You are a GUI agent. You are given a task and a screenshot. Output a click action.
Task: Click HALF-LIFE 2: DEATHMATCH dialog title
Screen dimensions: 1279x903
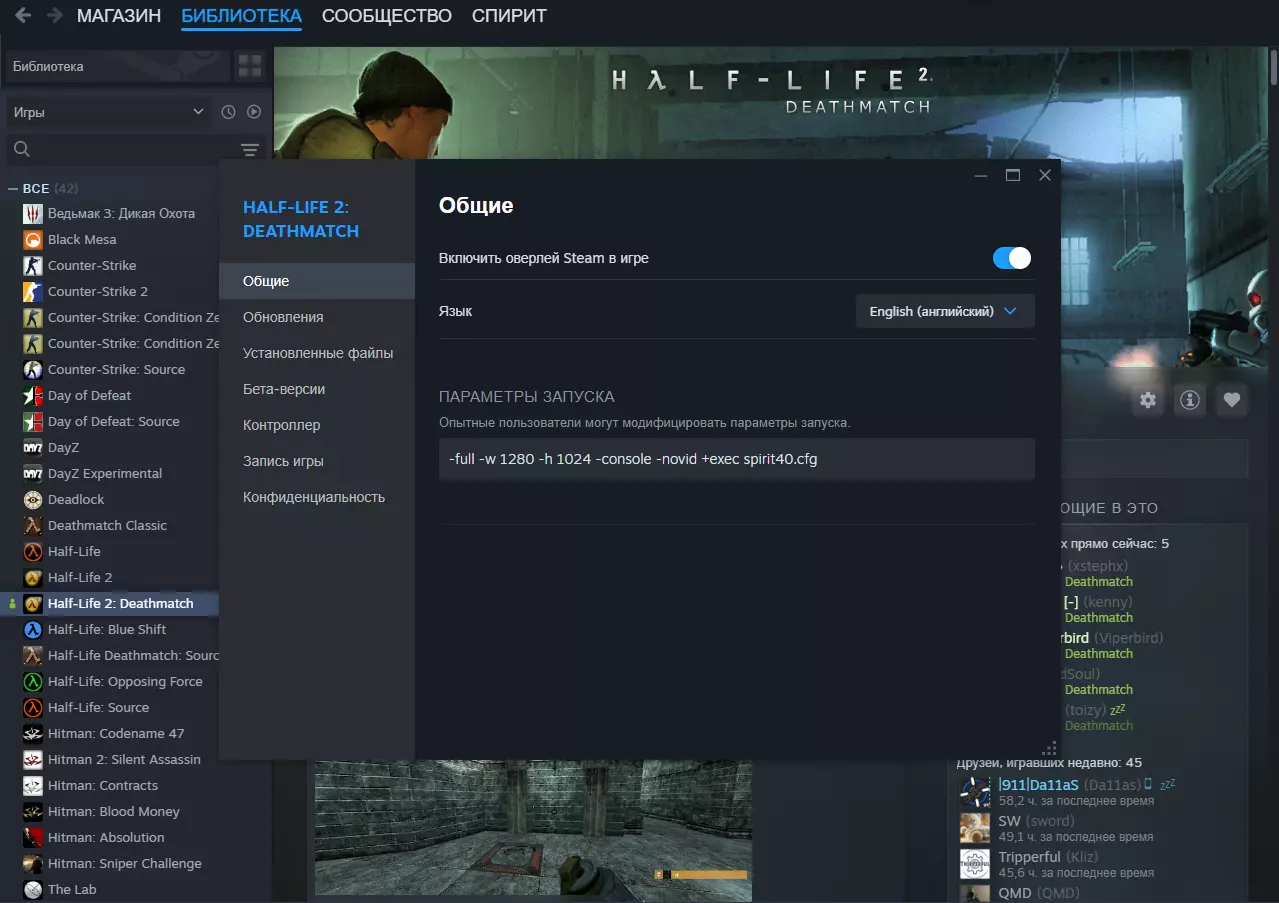[x=301, y=219]
